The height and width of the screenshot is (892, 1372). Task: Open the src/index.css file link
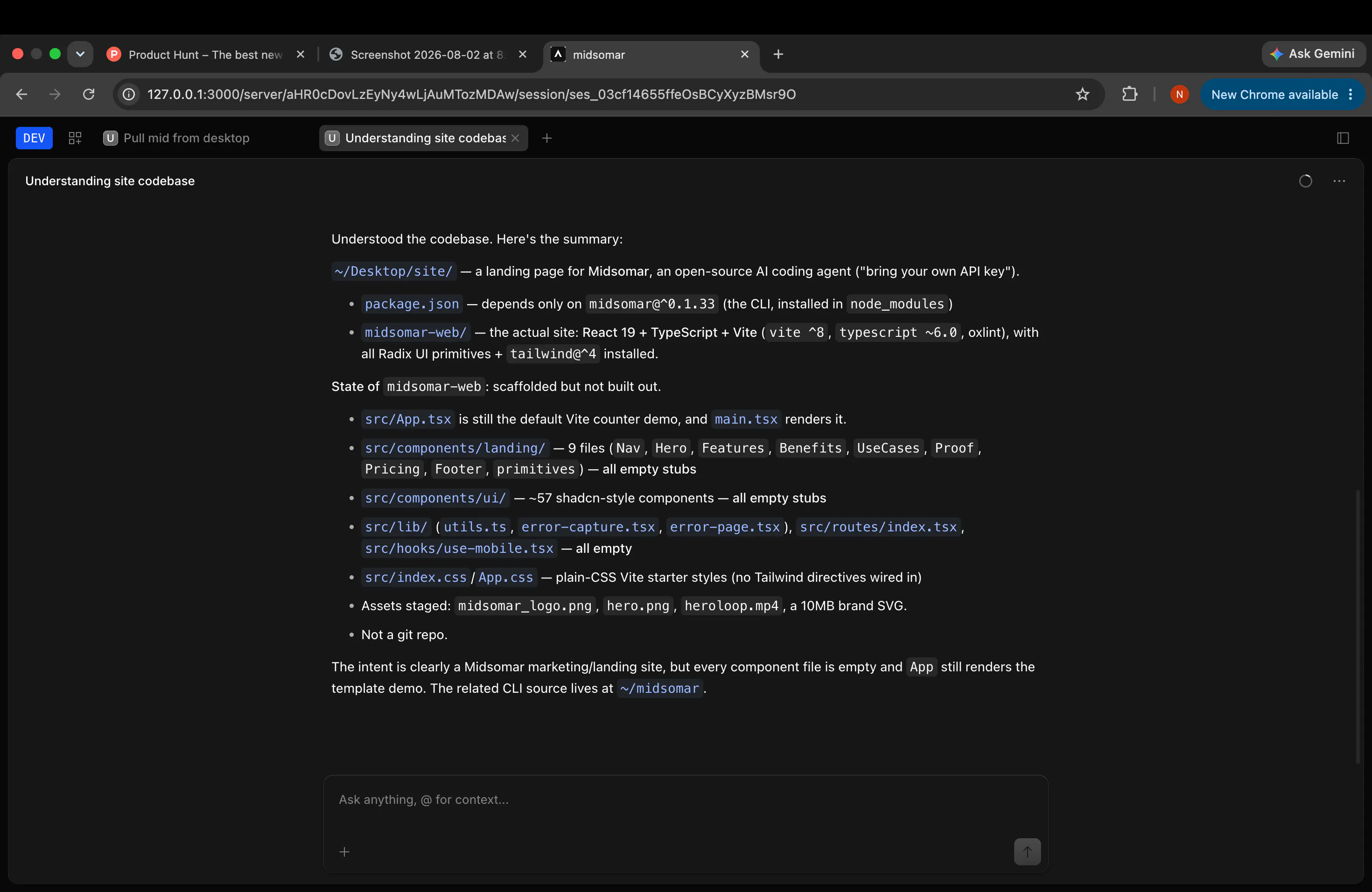pyautogui.click(x=416, y=578)
